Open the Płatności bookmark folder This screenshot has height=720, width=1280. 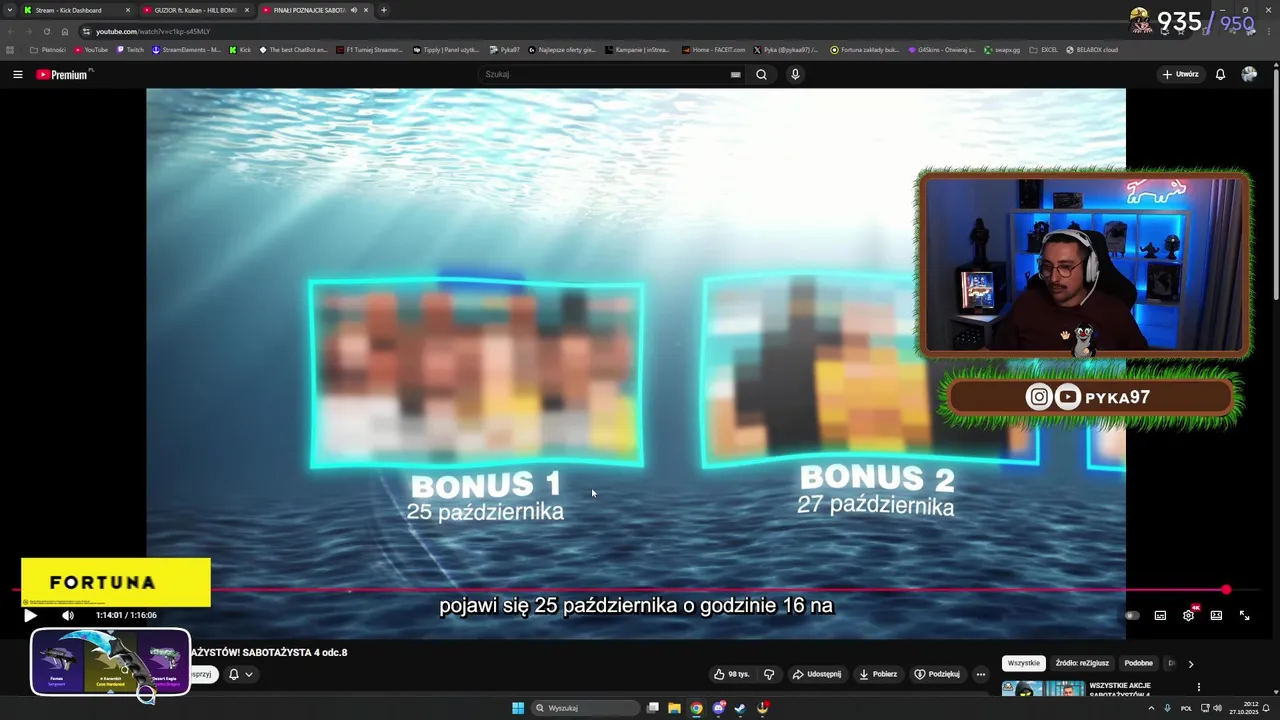point(48,49)
